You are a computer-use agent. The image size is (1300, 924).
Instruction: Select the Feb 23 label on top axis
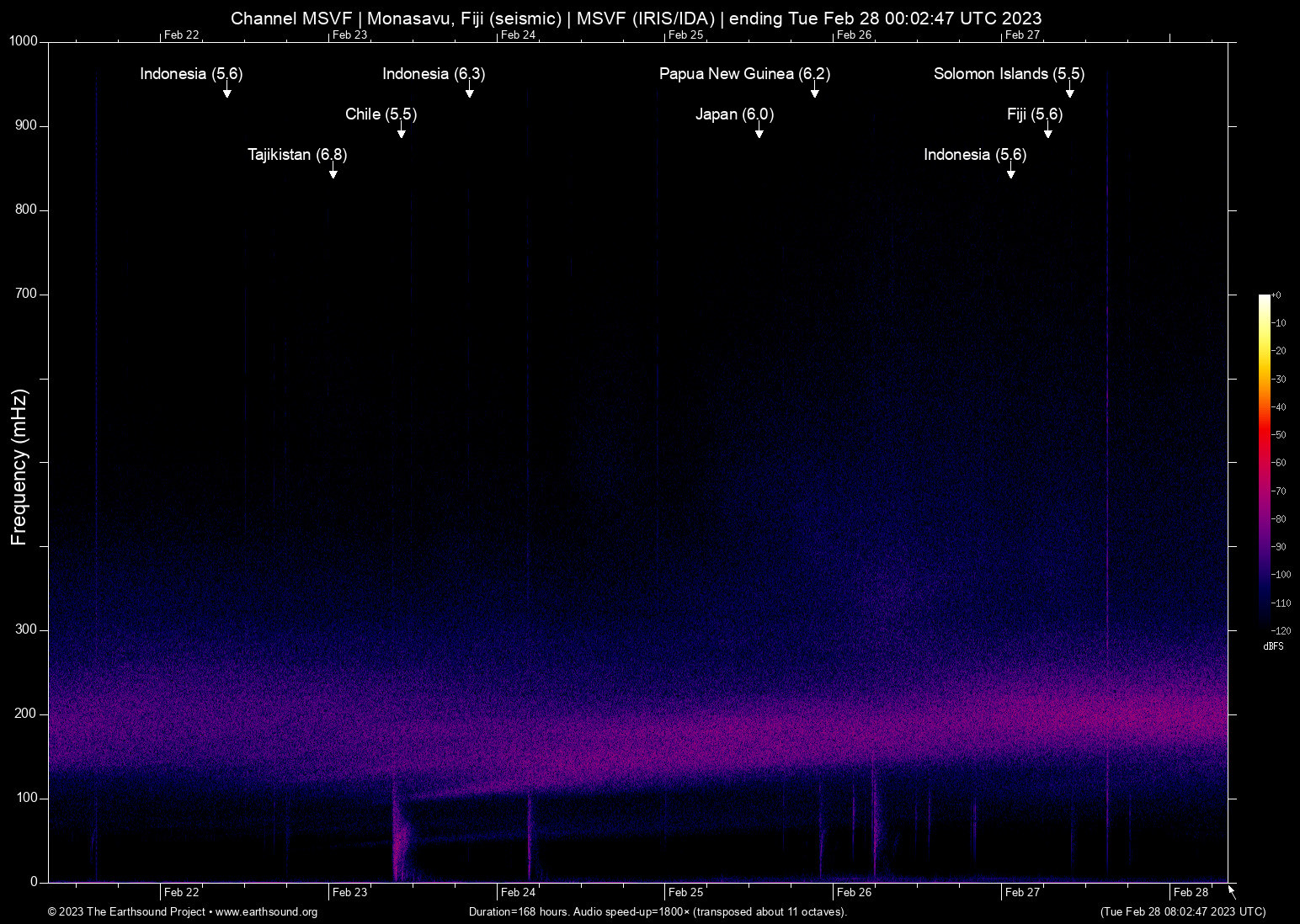tap(350, 35)
